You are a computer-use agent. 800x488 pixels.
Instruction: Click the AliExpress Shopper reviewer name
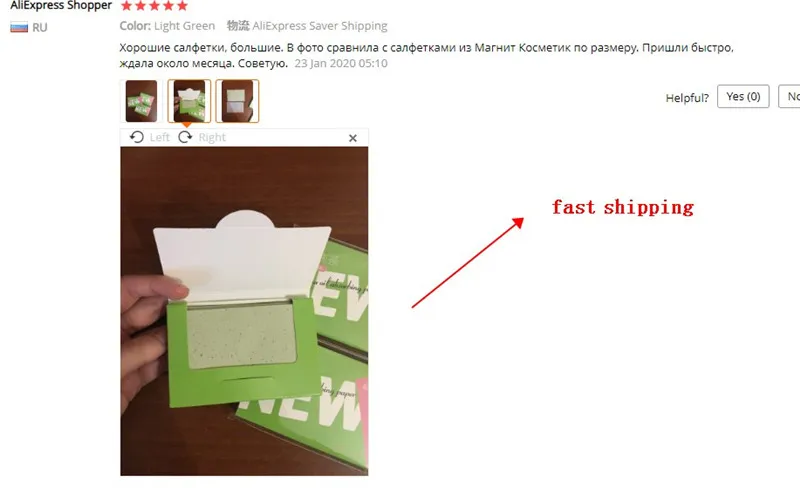click(x=61, y=6)
